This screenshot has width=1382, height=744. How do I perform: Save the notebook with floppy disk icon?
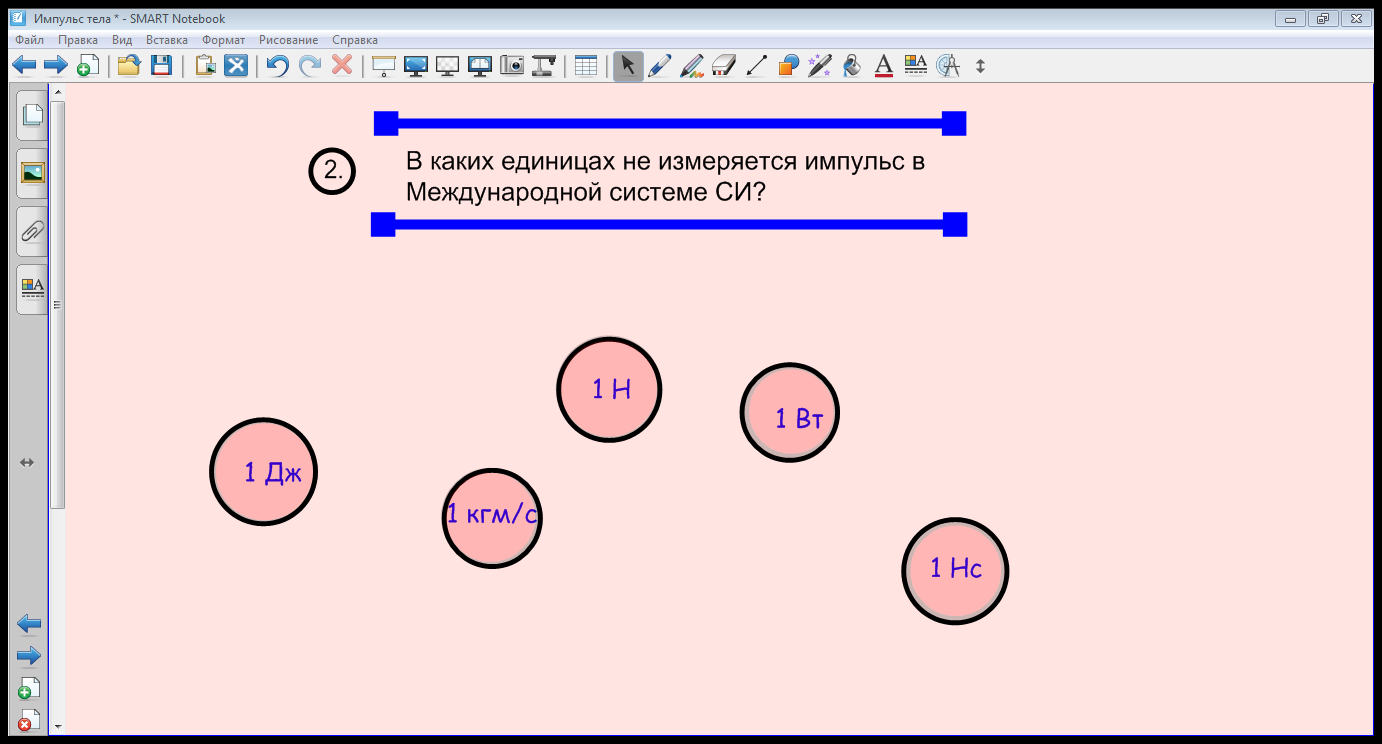tap(161, 66)
